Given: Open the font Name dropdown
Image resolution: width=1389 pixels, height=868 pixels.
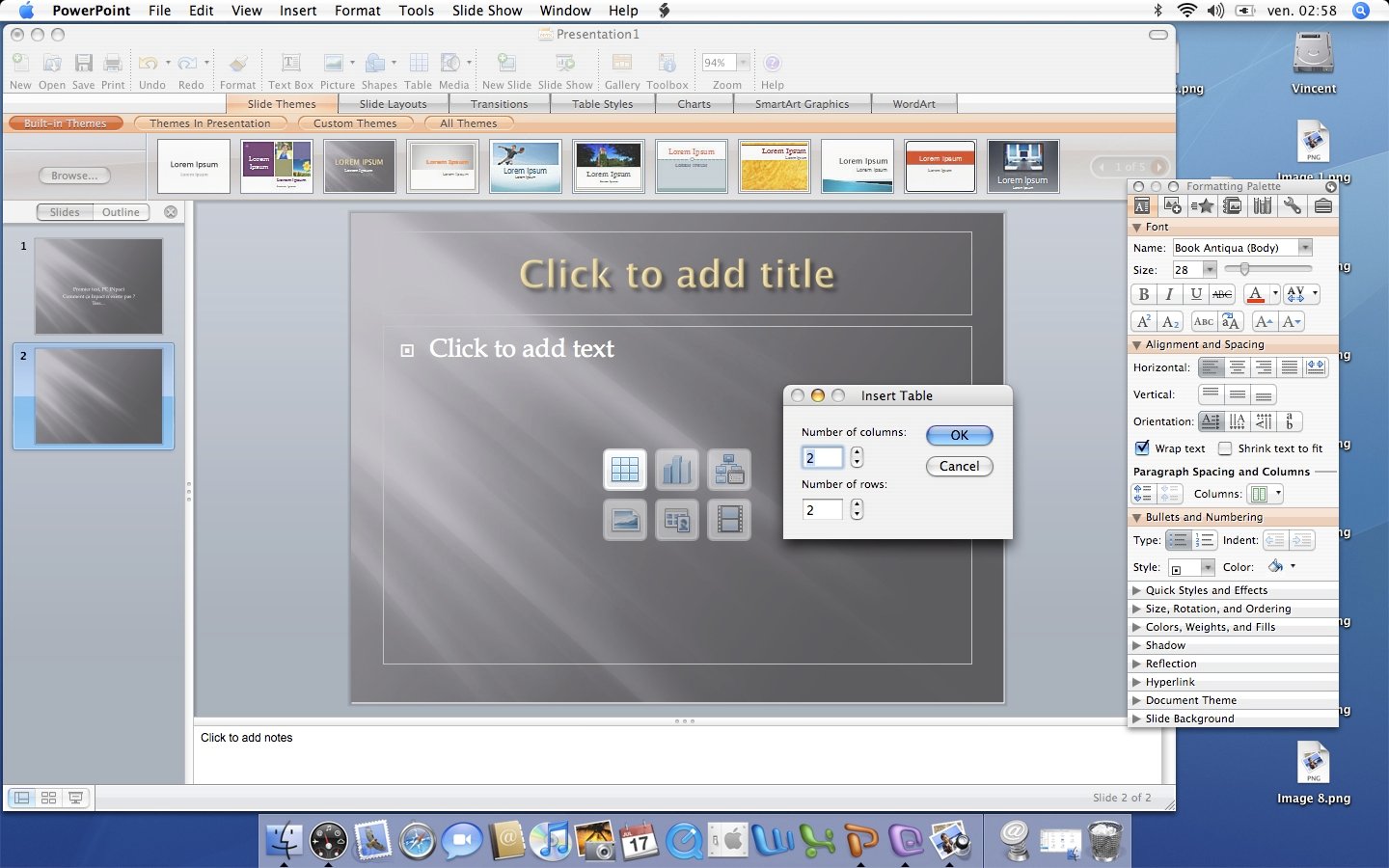Looking at the screenshot, I should pos(1306,247).
